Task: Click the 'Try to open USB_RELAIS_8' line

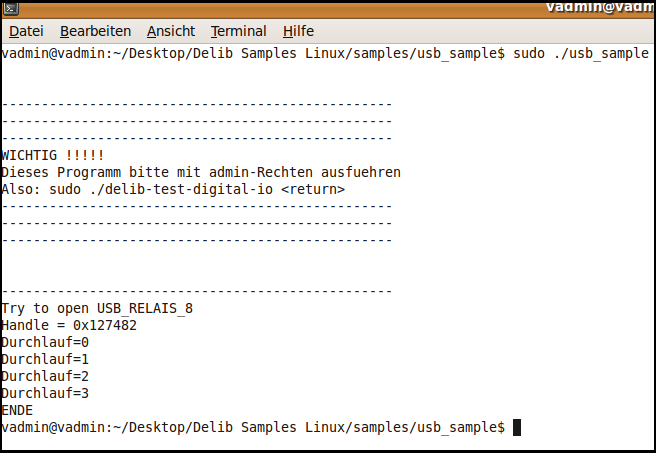Action: pos(97,308)
